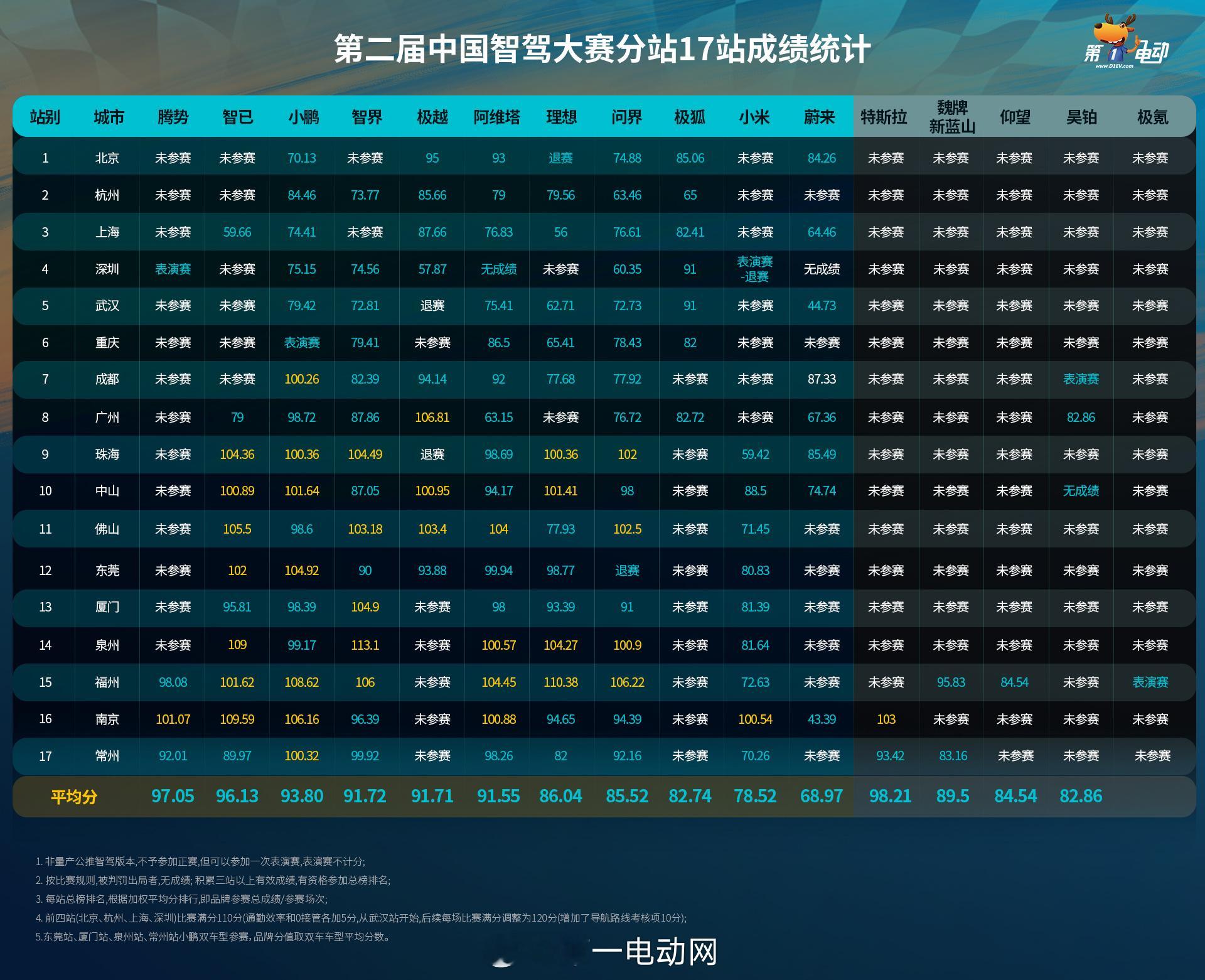
Task: Select the 蔚来 column header
Action: pyautogui.click(x=820, y=117)
